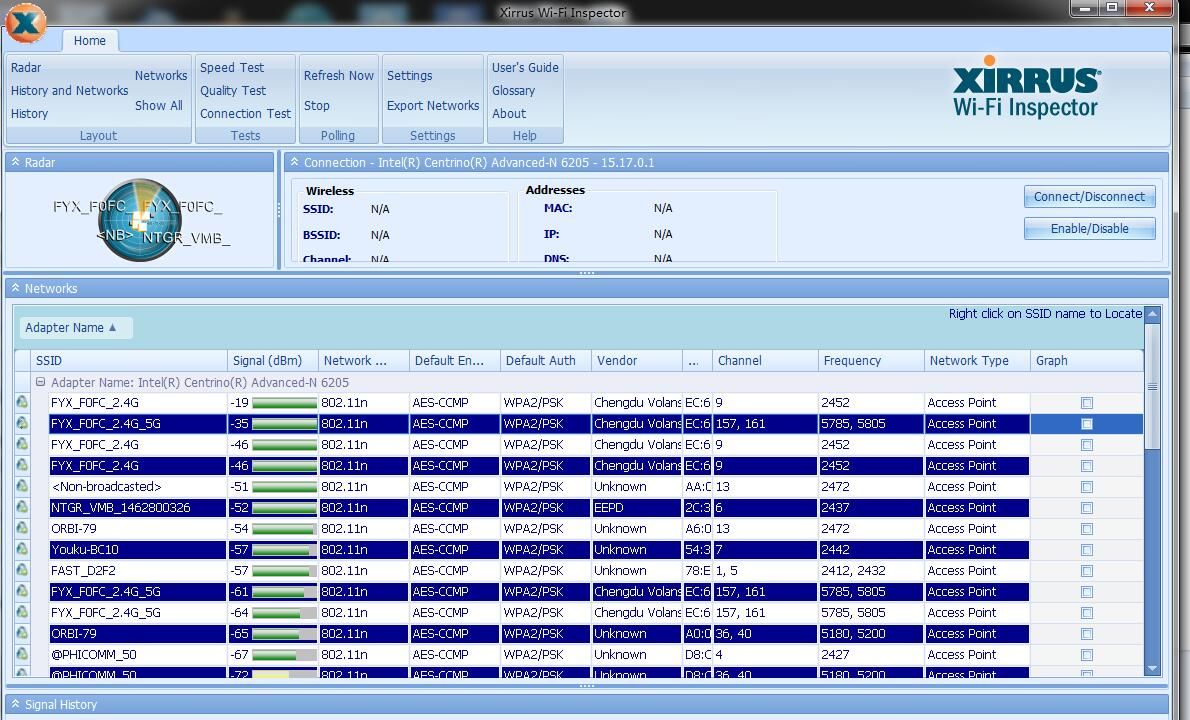The image size is (1190, 720).
Task: Enable Graph for FYX_F0FC_2.4G_5G at -61 dBm
Action: coord(1087,592)
